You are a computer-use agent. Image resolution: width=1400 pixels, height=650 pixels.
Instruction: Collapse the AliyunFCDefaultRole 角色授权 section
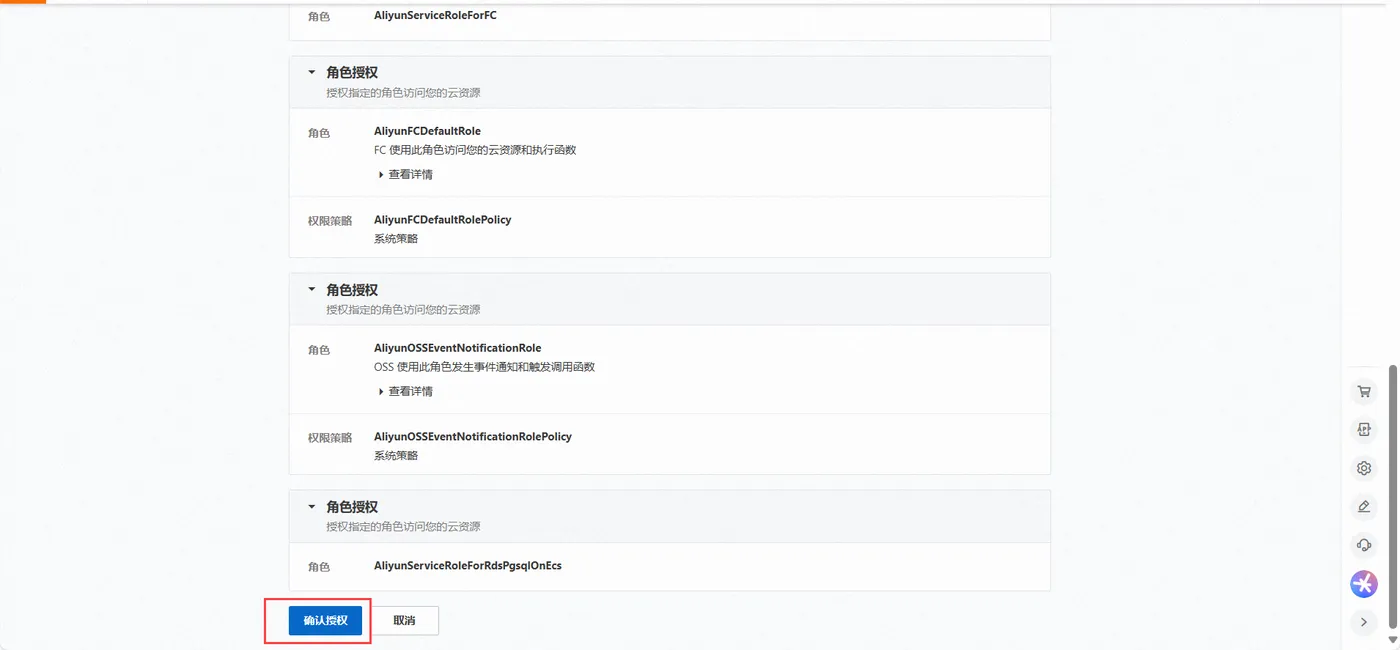[312, 73]
